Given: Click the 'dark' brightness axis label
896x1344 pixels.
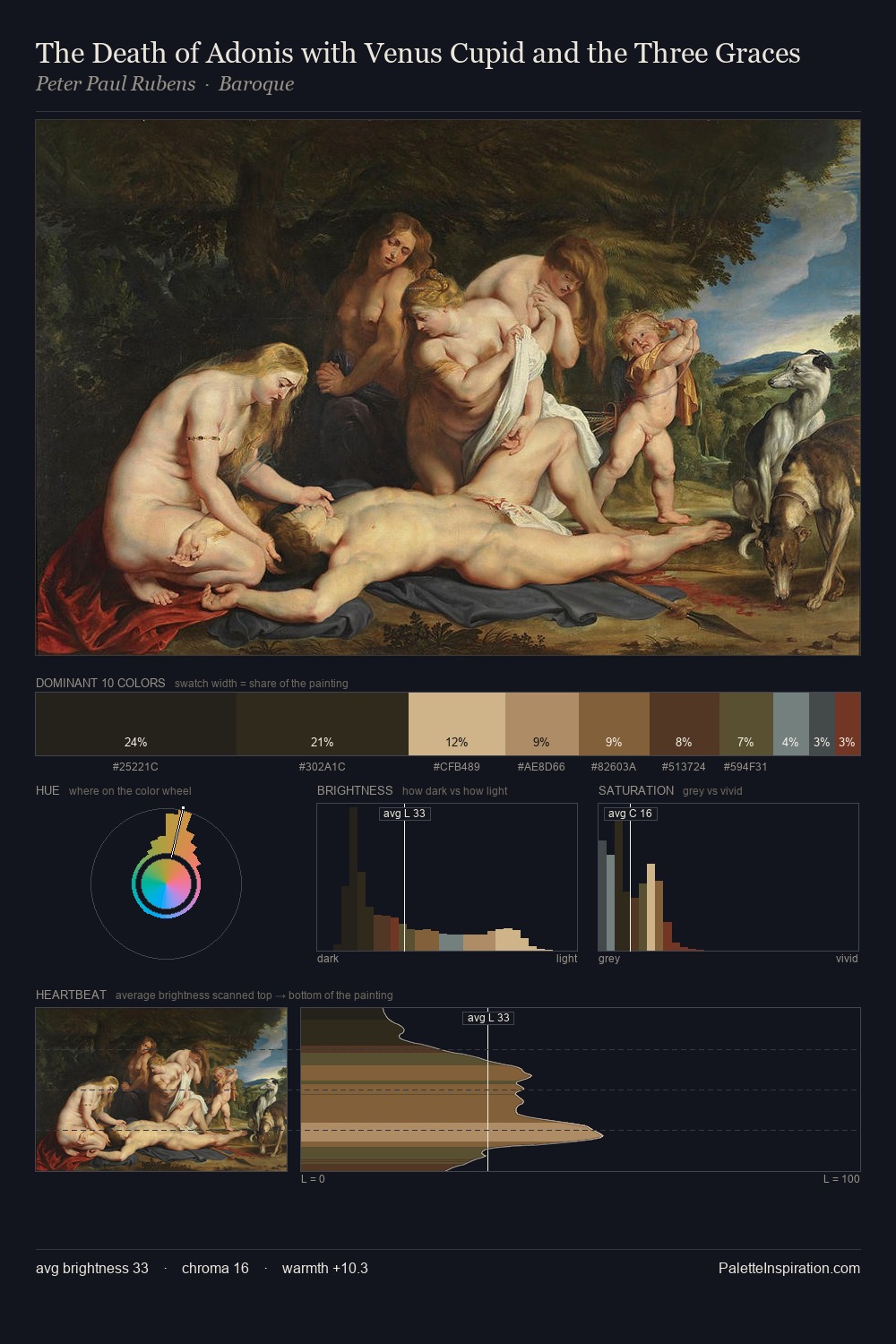Looking at the screenshot, I should 328,959.
